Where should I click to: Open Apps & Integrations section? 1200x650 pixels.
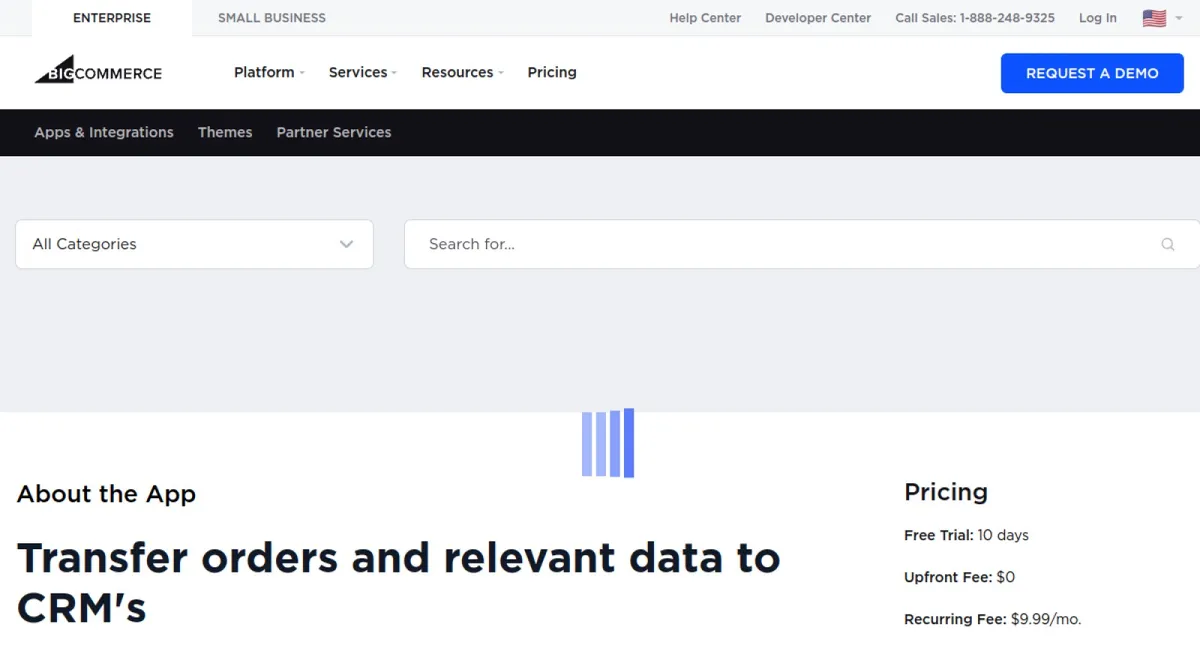(x=104, y=132)
